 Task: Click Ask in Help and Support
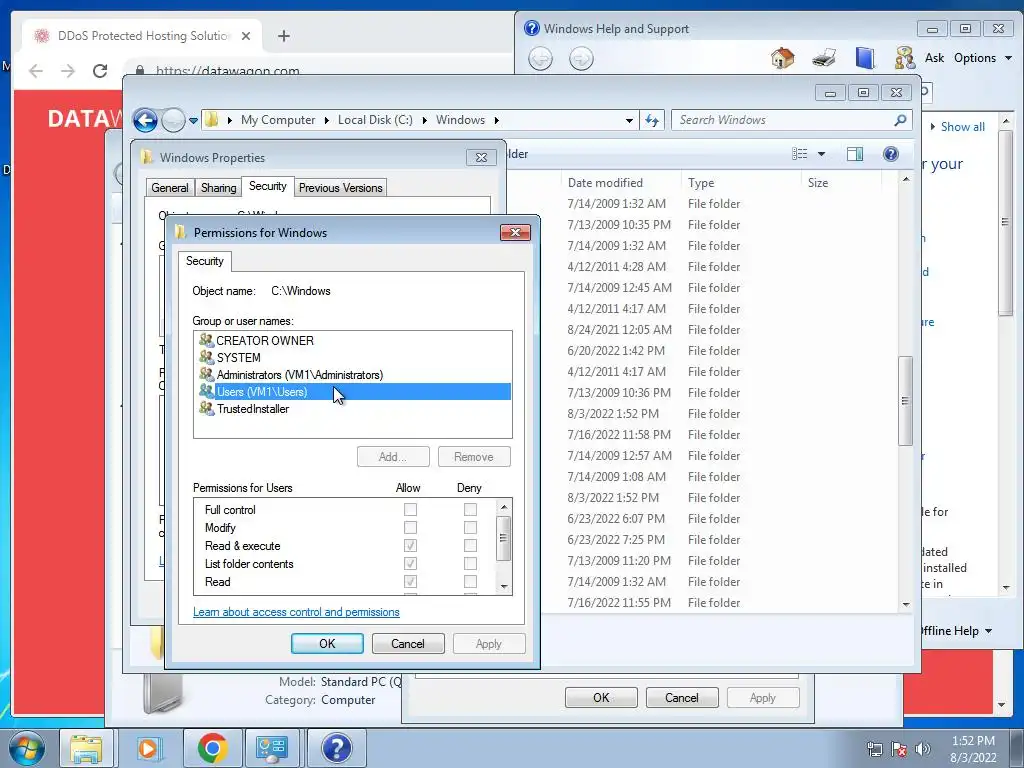click(935, 58)
